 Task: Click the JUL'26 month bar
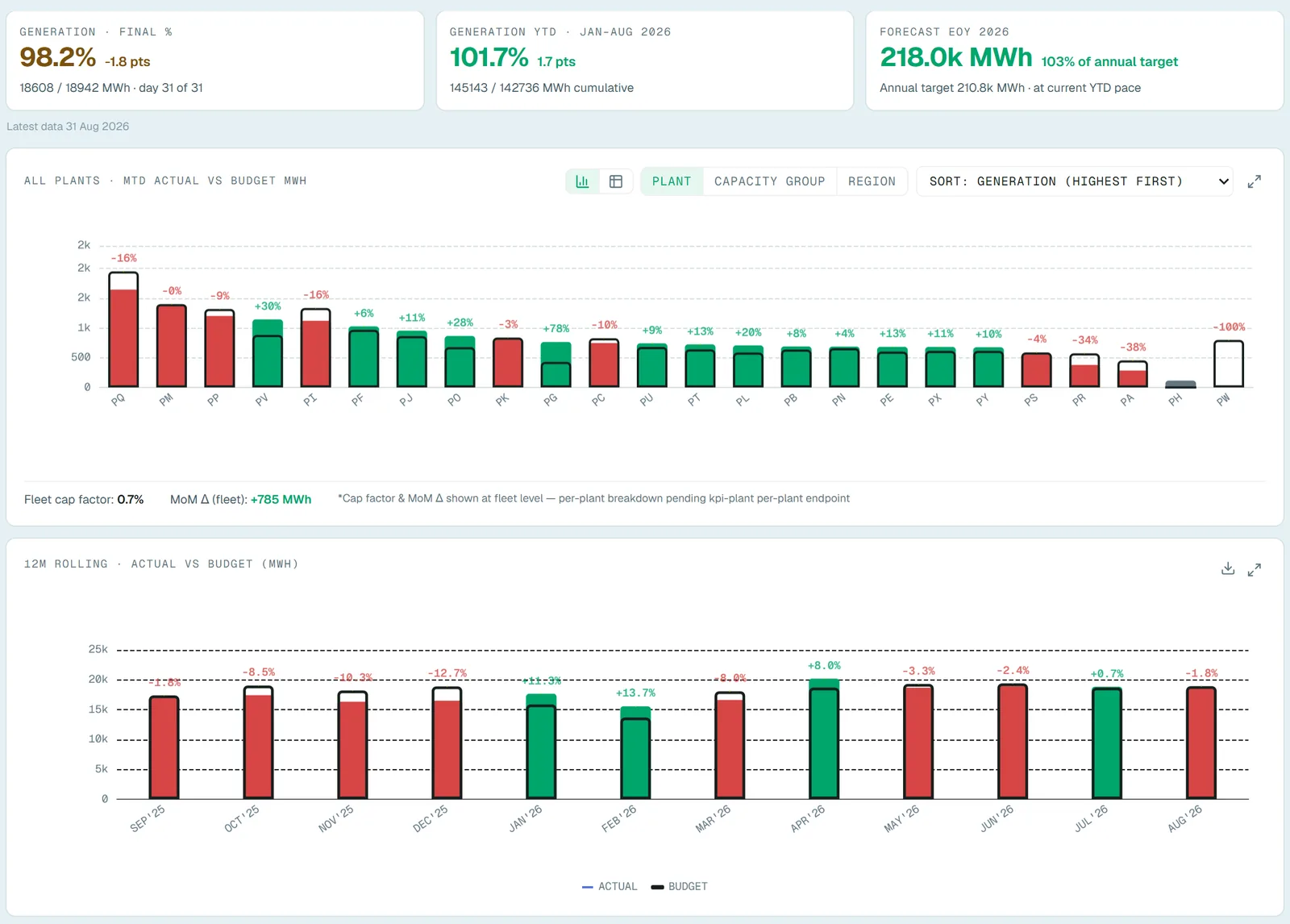pyautogui.click(x=1107, y=743)
